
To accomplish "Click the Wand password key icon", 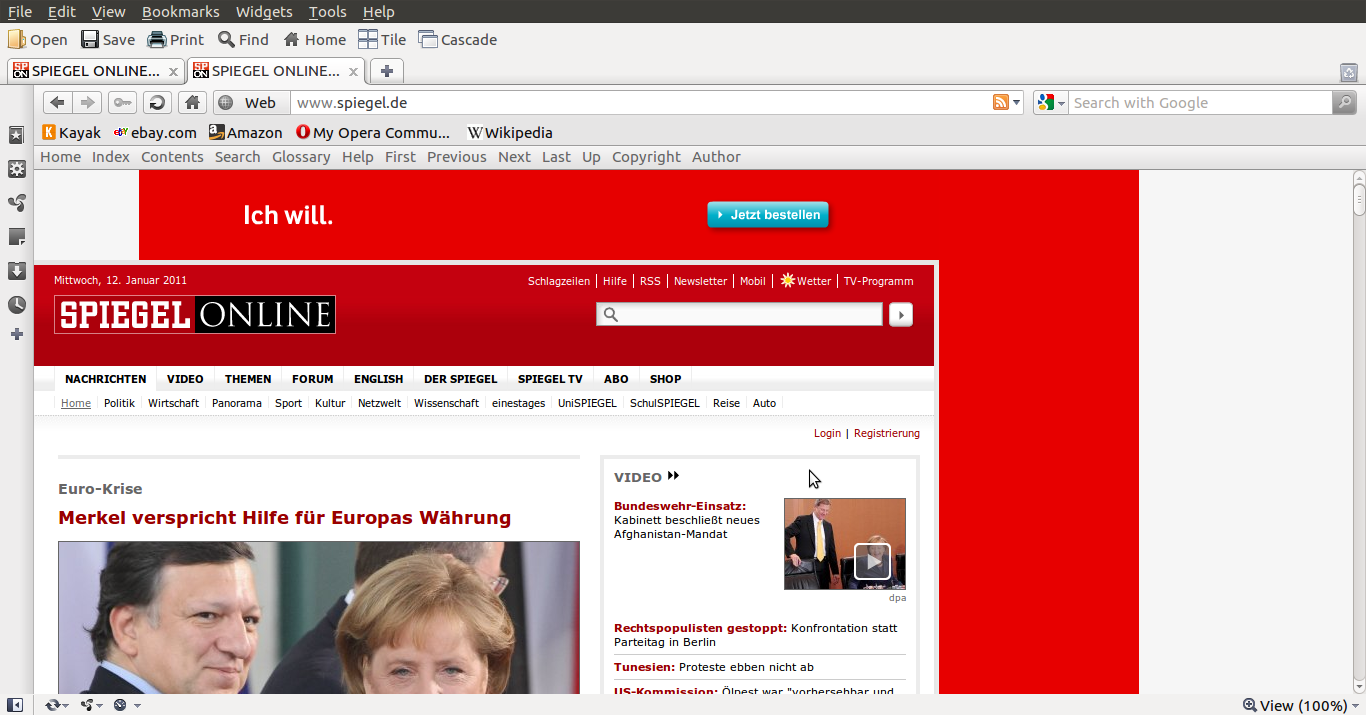I will coord(122,102).
